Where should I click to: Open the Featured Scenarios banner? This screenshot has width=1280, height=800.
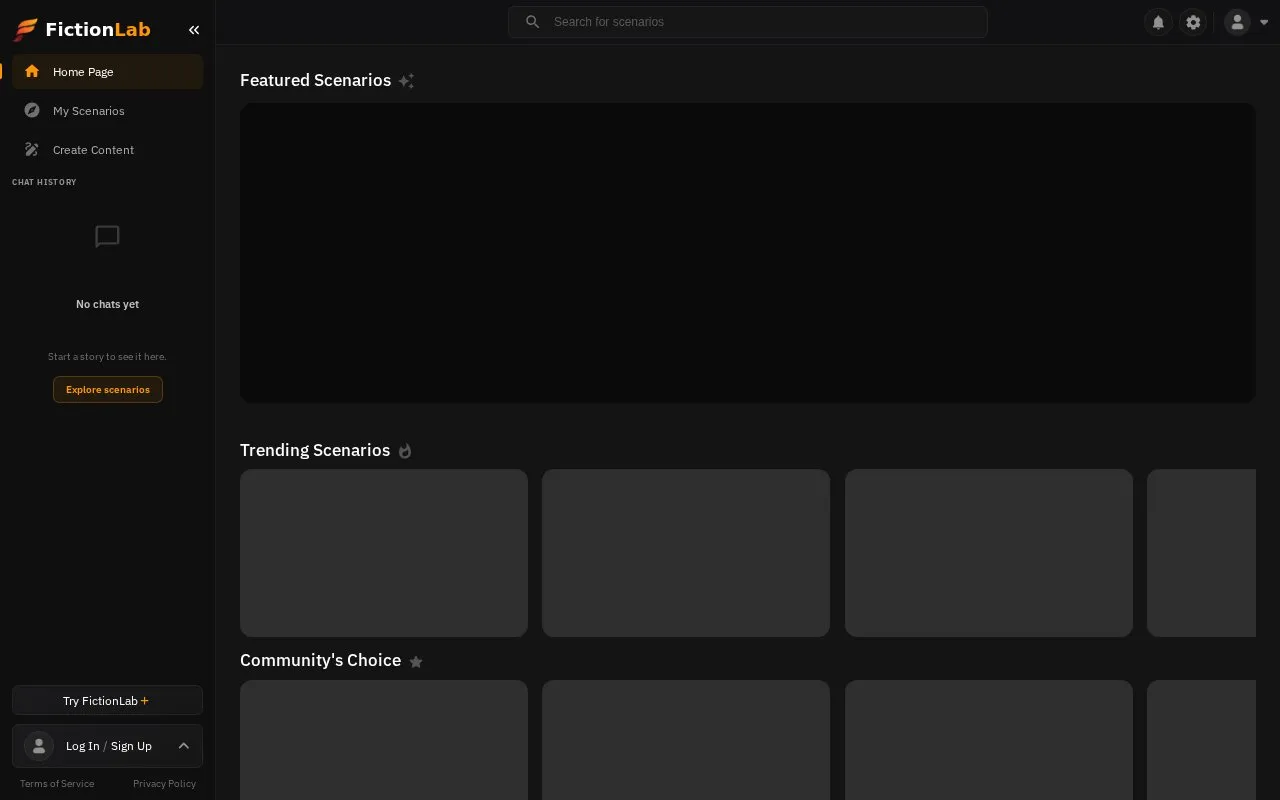748,253
